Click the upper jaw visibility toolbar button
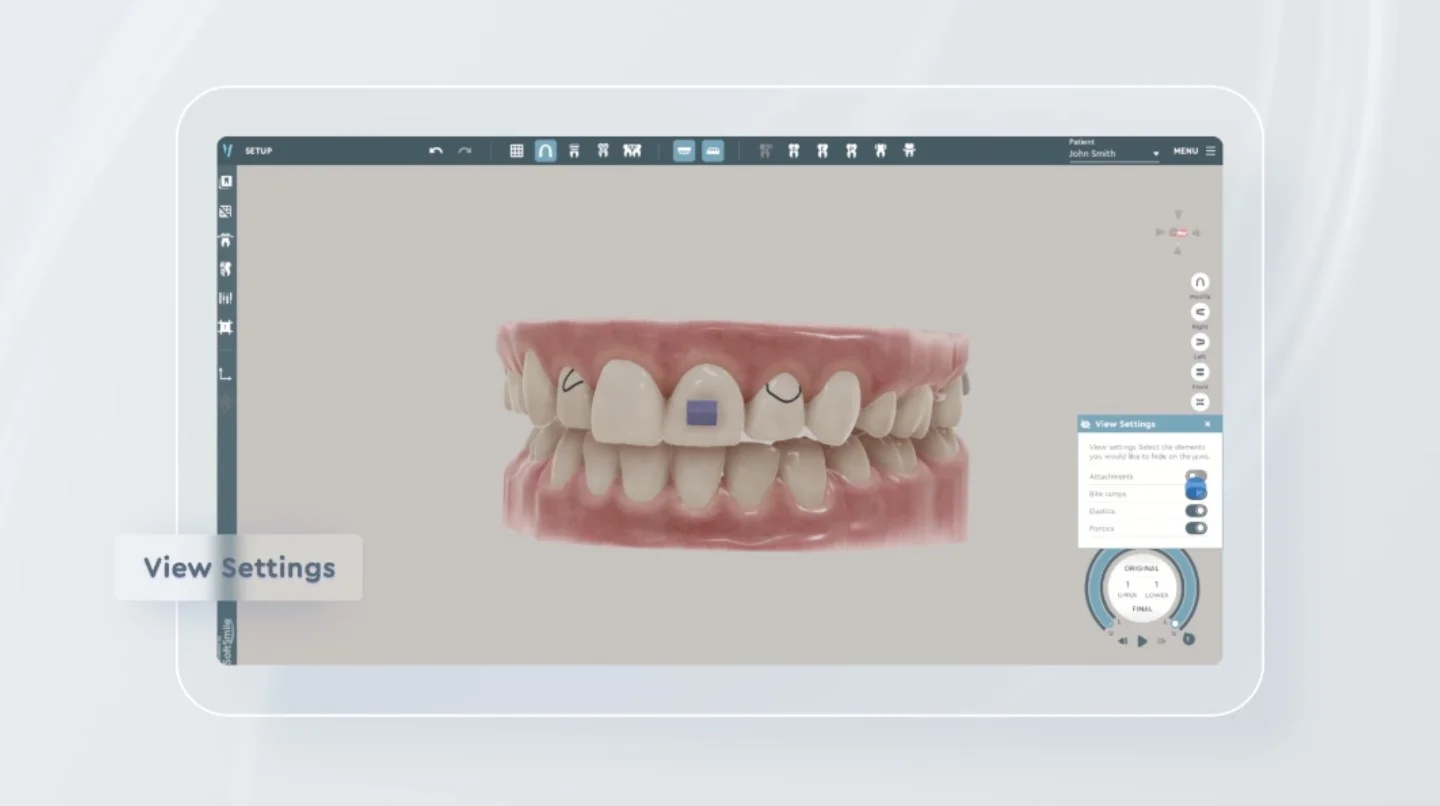The width and height of the screenshot is (1440, 806). pos(684,151)
